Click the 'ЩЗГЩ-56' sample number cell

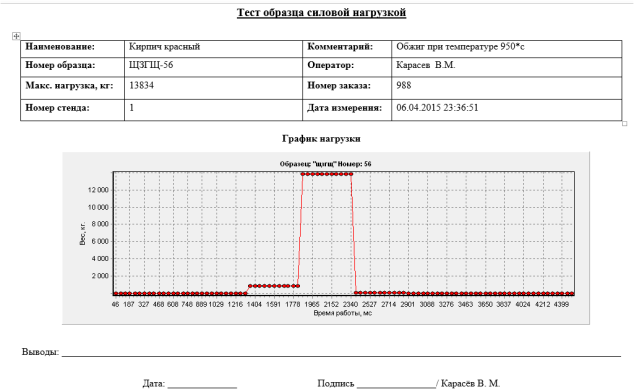click(x=213, y=67)
